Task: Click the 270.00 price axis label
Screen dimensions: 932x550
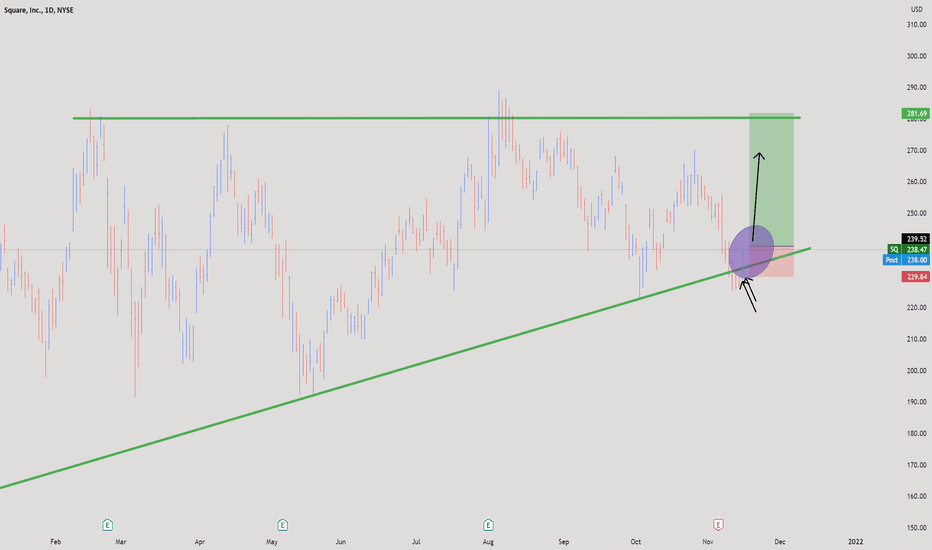Action: coord(917,150)
